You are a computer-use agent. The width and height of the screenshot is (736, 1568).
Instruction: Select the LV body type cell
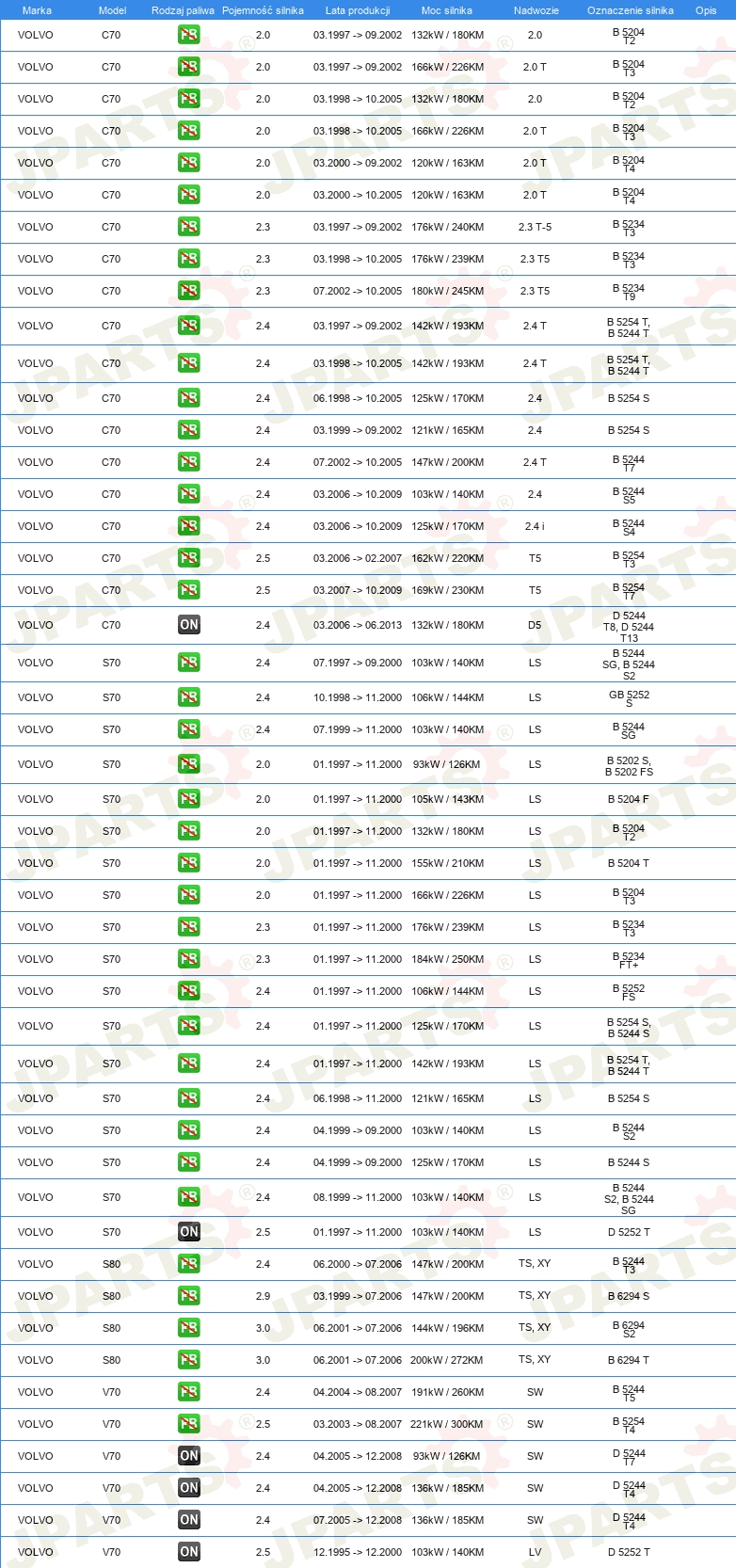coord(535,1552)
